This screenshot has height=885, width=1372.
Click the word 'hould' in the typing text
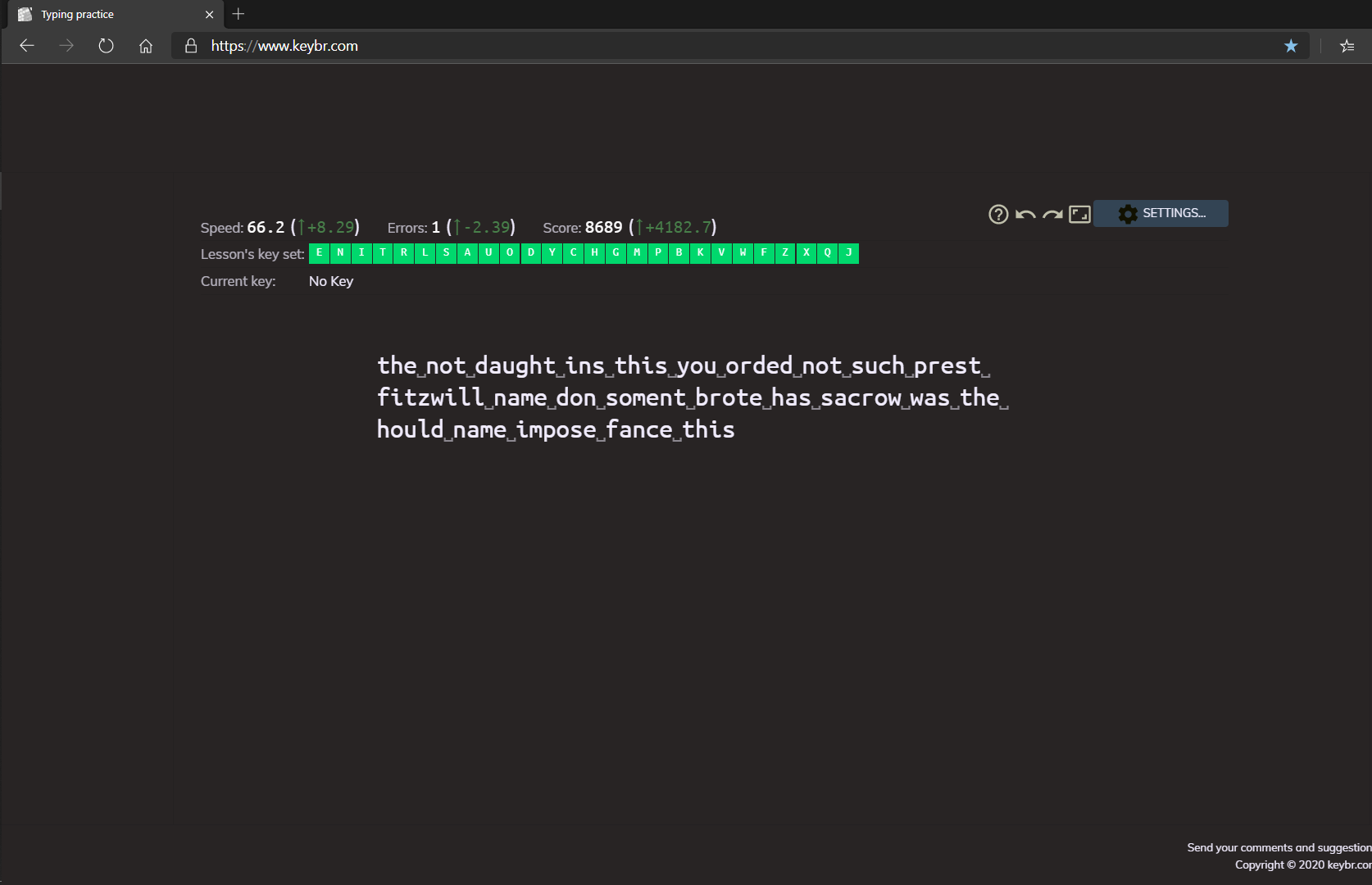click(411, 429)
